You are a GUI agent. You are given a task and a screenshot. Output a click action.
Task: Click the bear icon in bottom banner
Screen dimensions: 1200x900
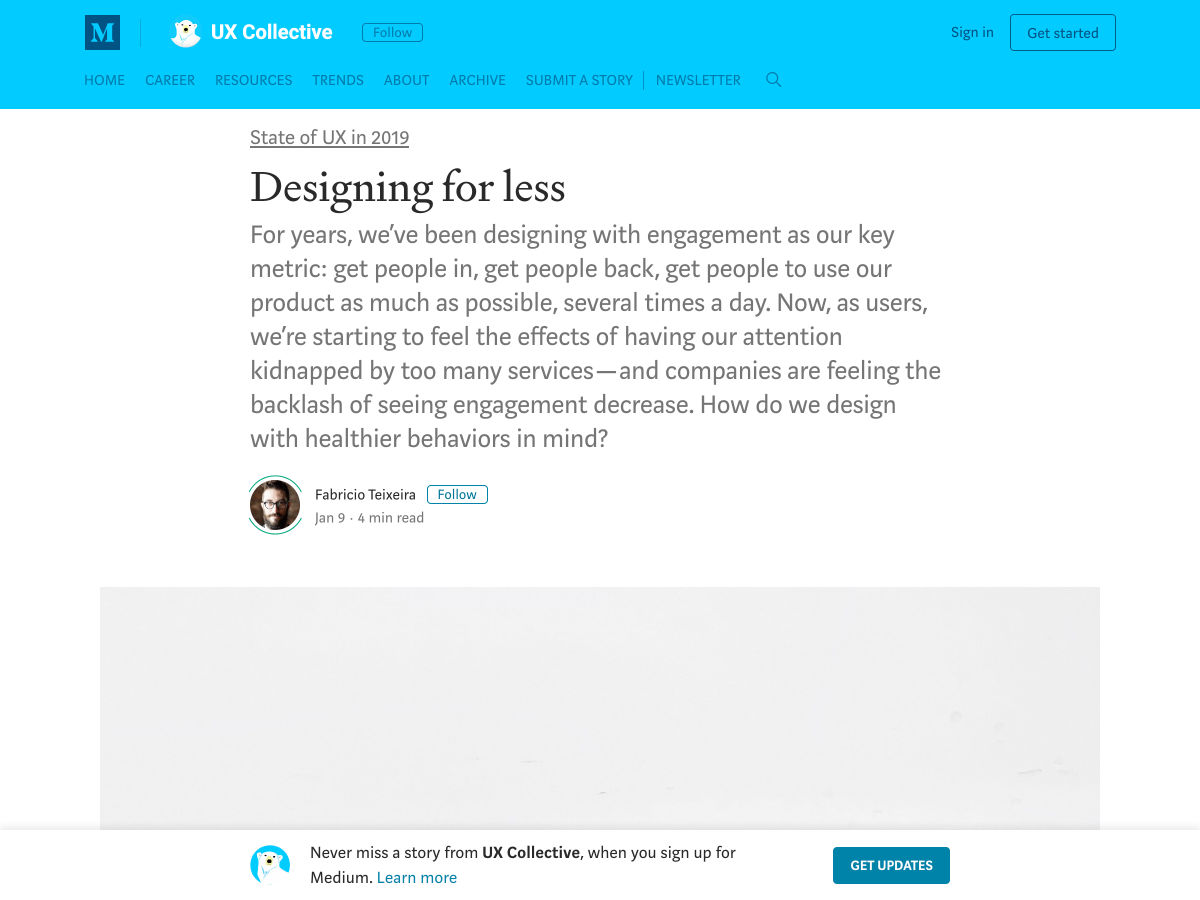pos(270,865)
